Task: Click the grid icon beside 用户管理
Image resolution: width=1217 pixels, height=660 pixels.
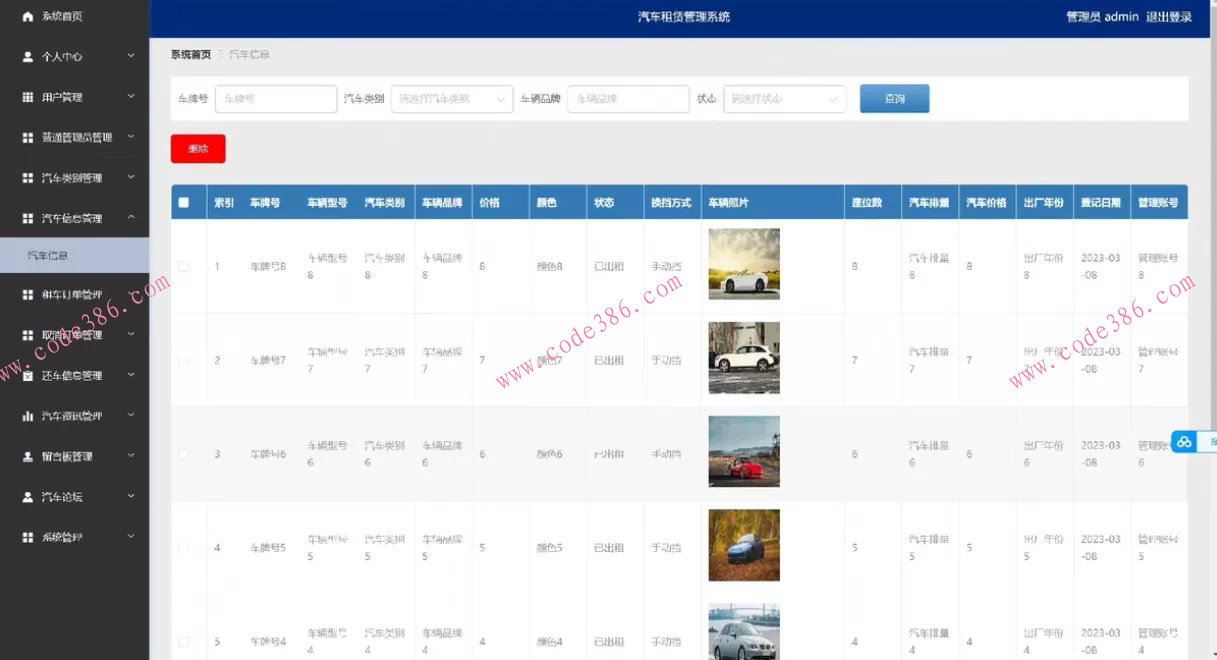Action: pyautogui.click(x=28, y=97)
